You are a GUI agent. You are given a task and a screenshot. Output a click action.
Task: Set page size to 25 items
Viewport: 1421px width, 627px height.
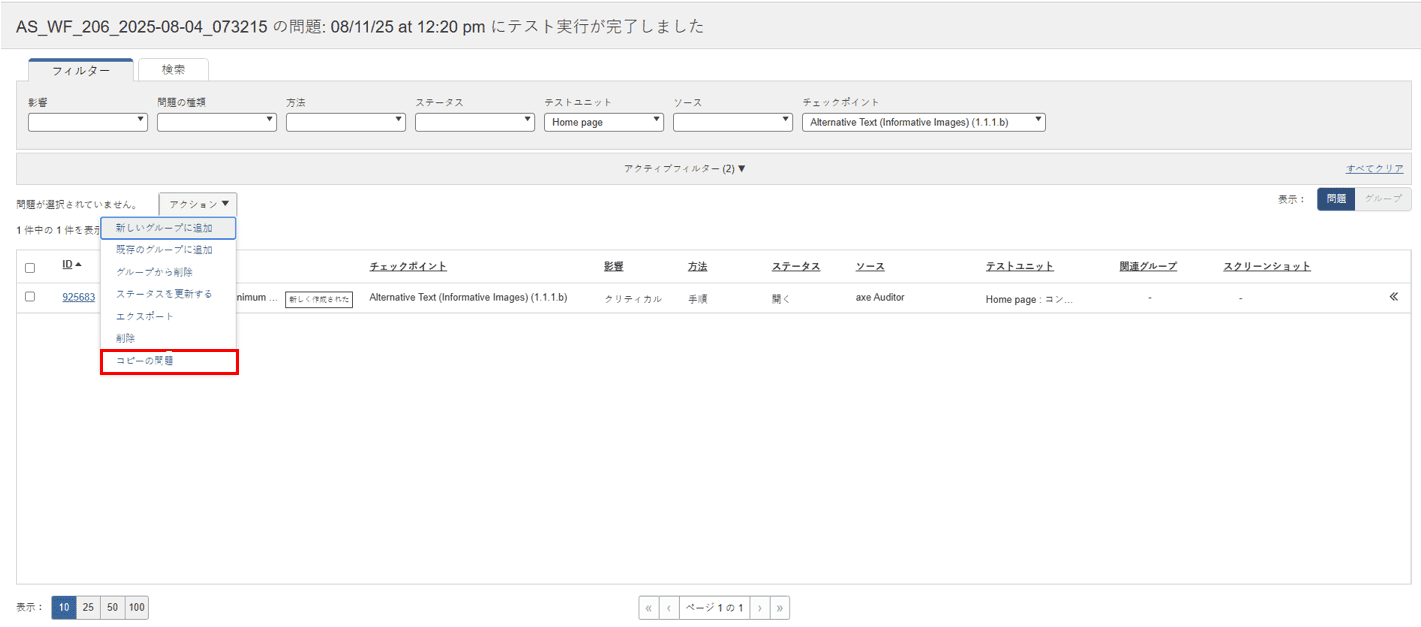click(x=88, y=608)
